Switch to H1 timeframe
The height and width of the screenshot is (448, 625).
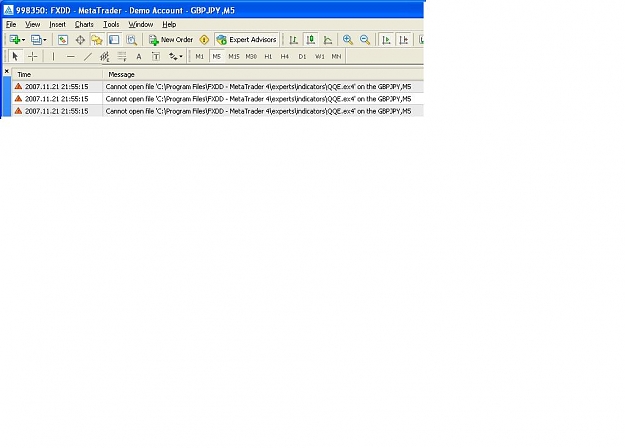click(x=268, y=57)
